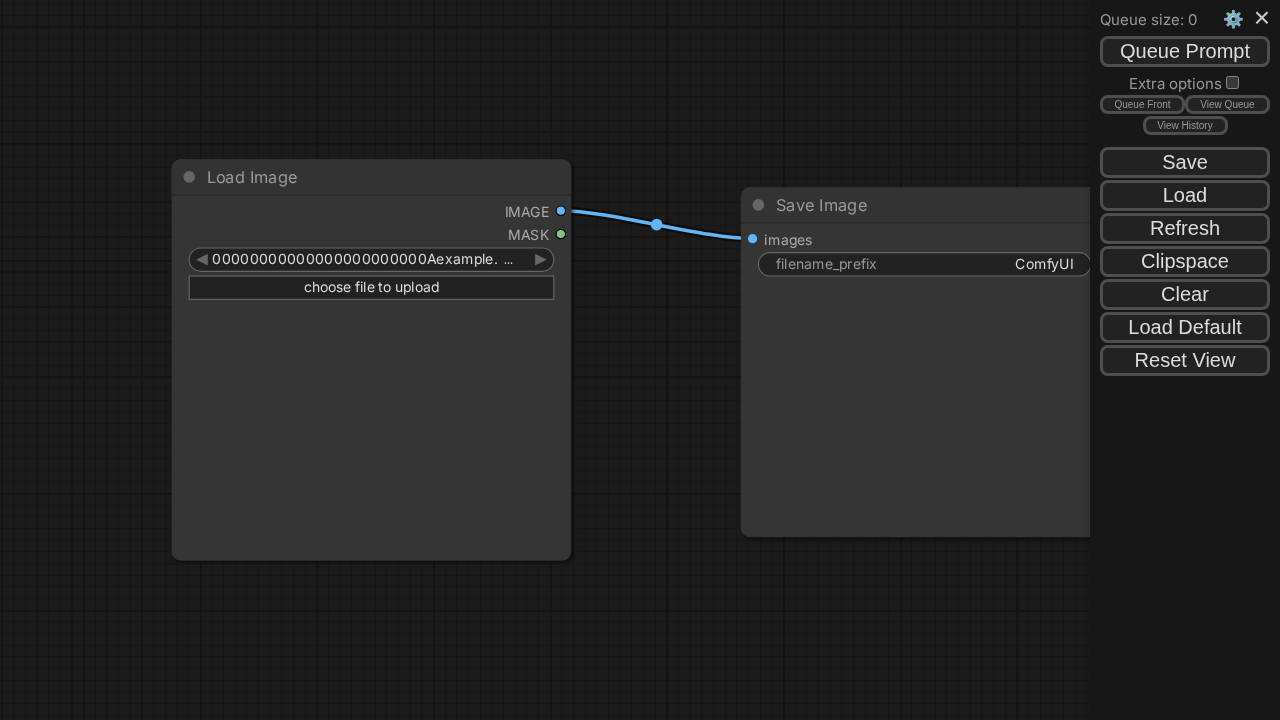Edit the filename_prefix field

click(924, 264)
